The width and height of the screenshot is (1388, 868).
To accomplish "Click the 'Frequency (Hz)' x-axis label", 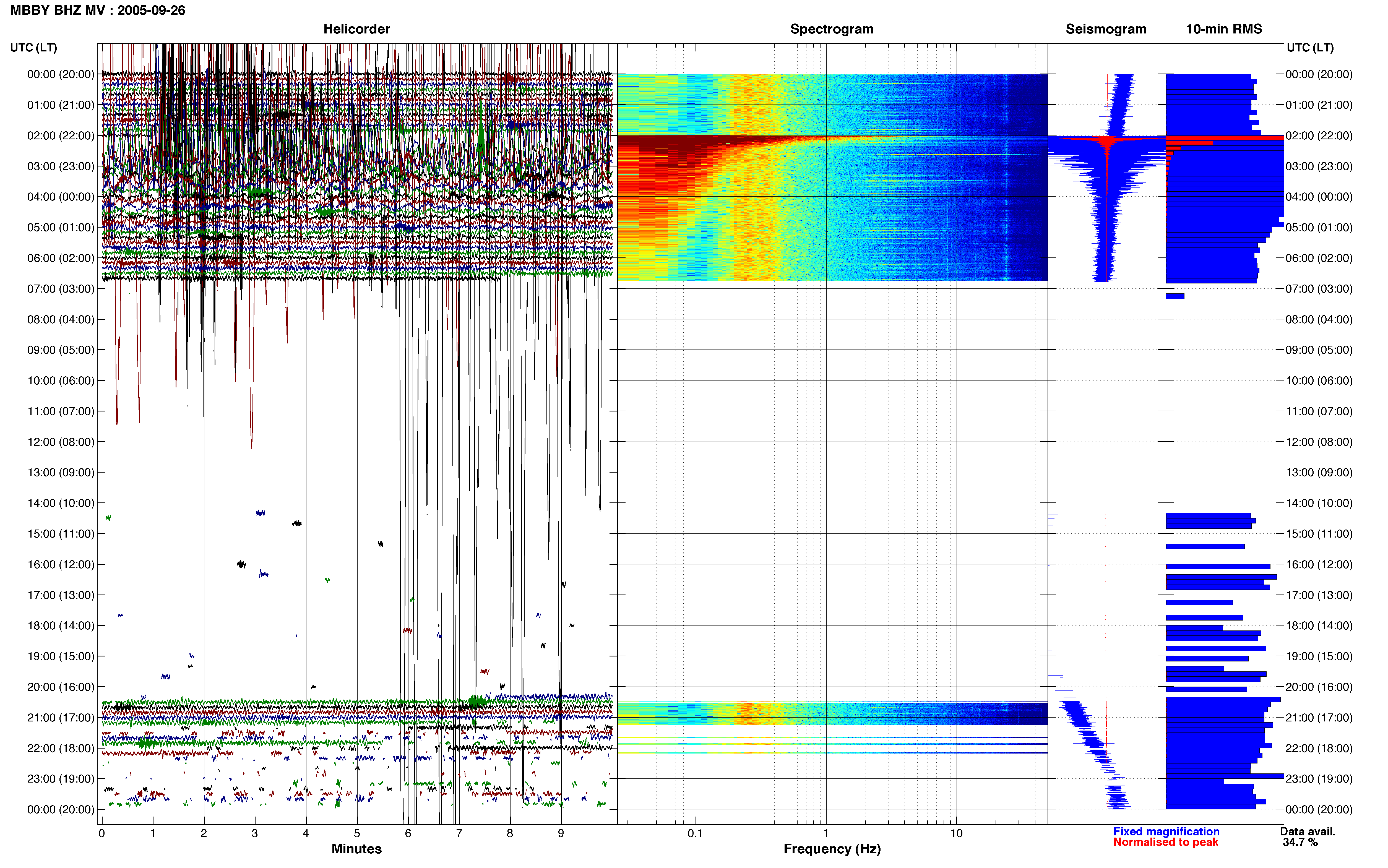I will tap(832, 849).
